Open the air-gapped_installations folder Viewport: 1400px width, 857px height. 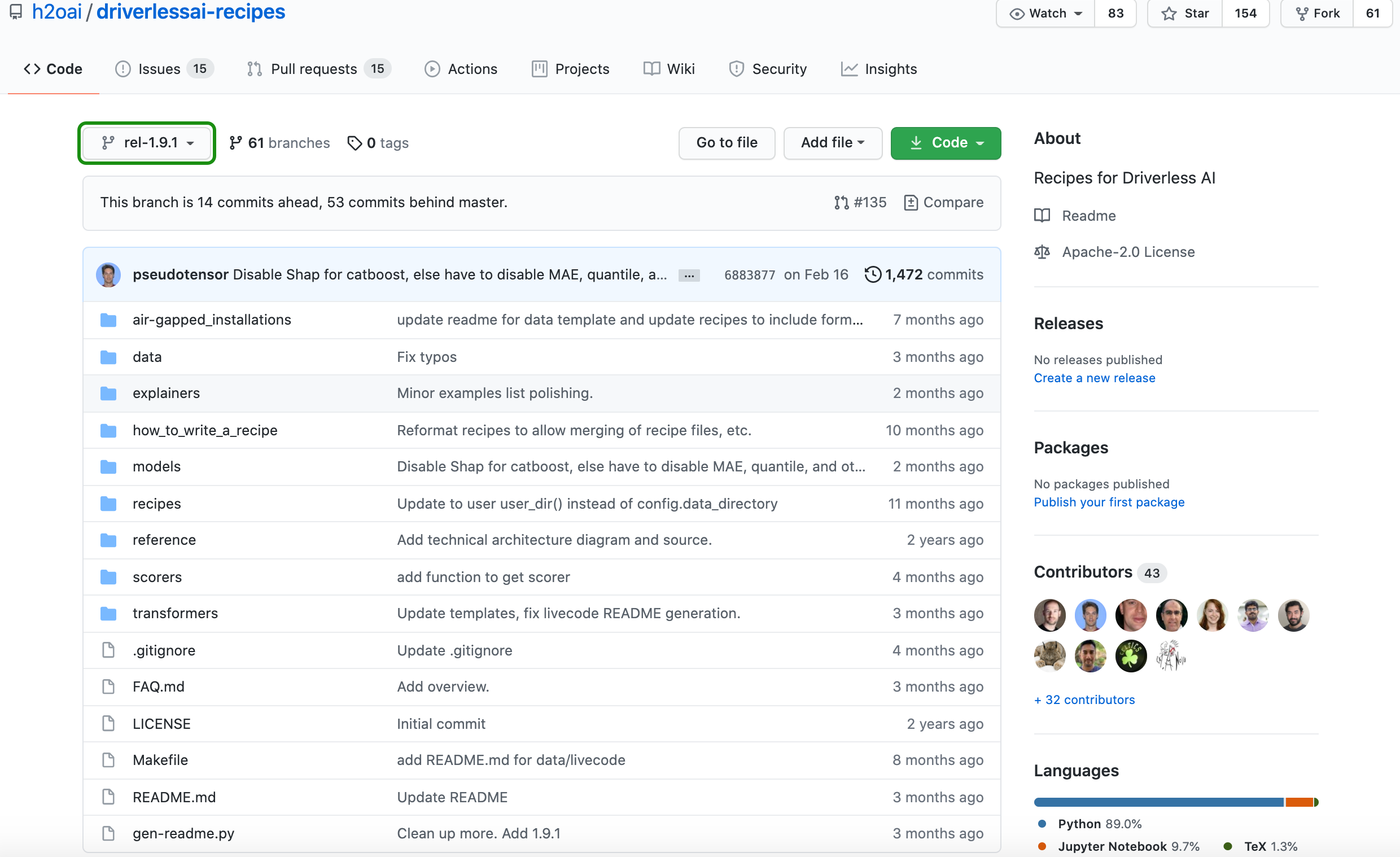(x=212, y=320)
